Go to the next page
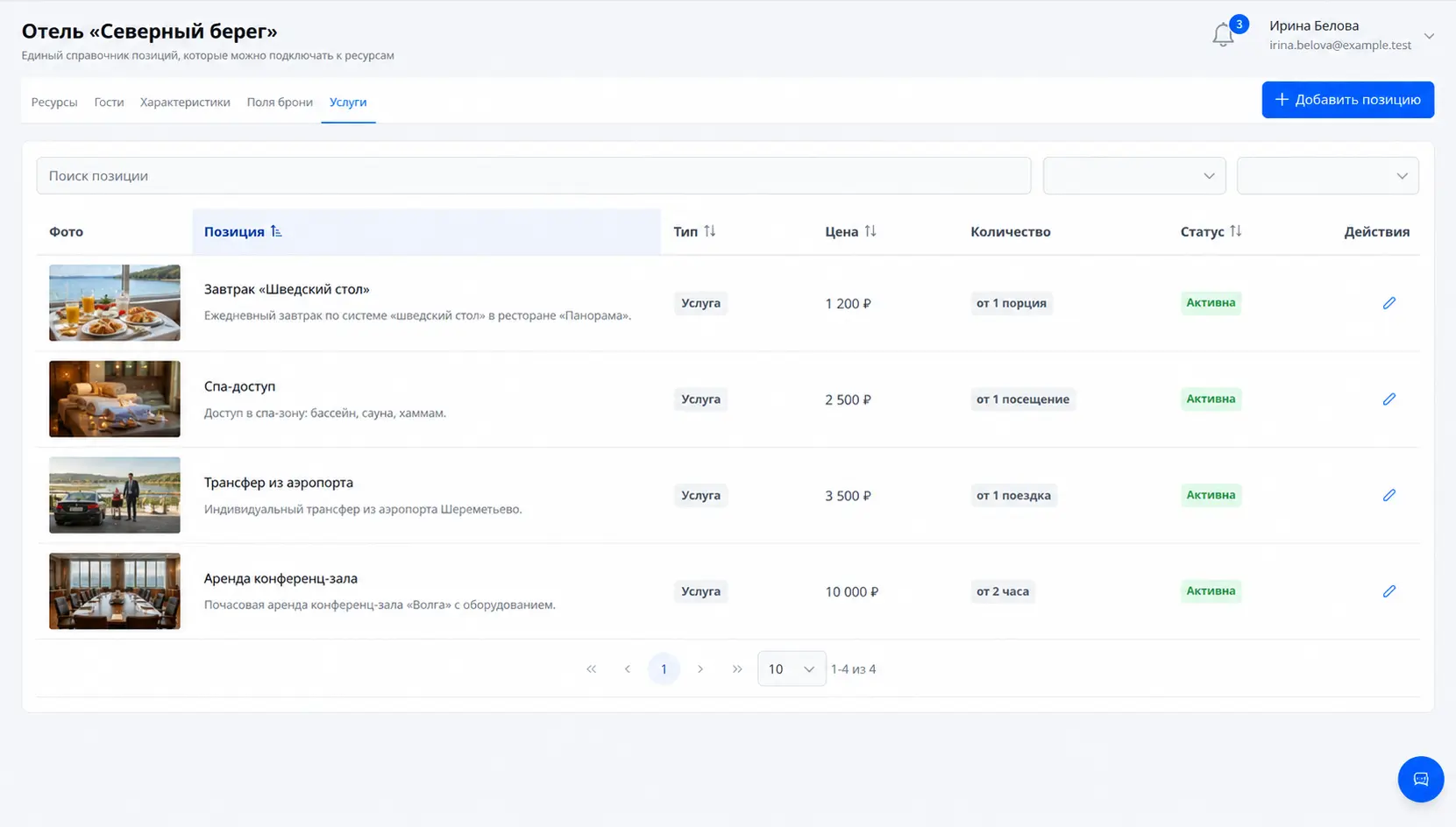The image size is (1456, 827). 700,669
